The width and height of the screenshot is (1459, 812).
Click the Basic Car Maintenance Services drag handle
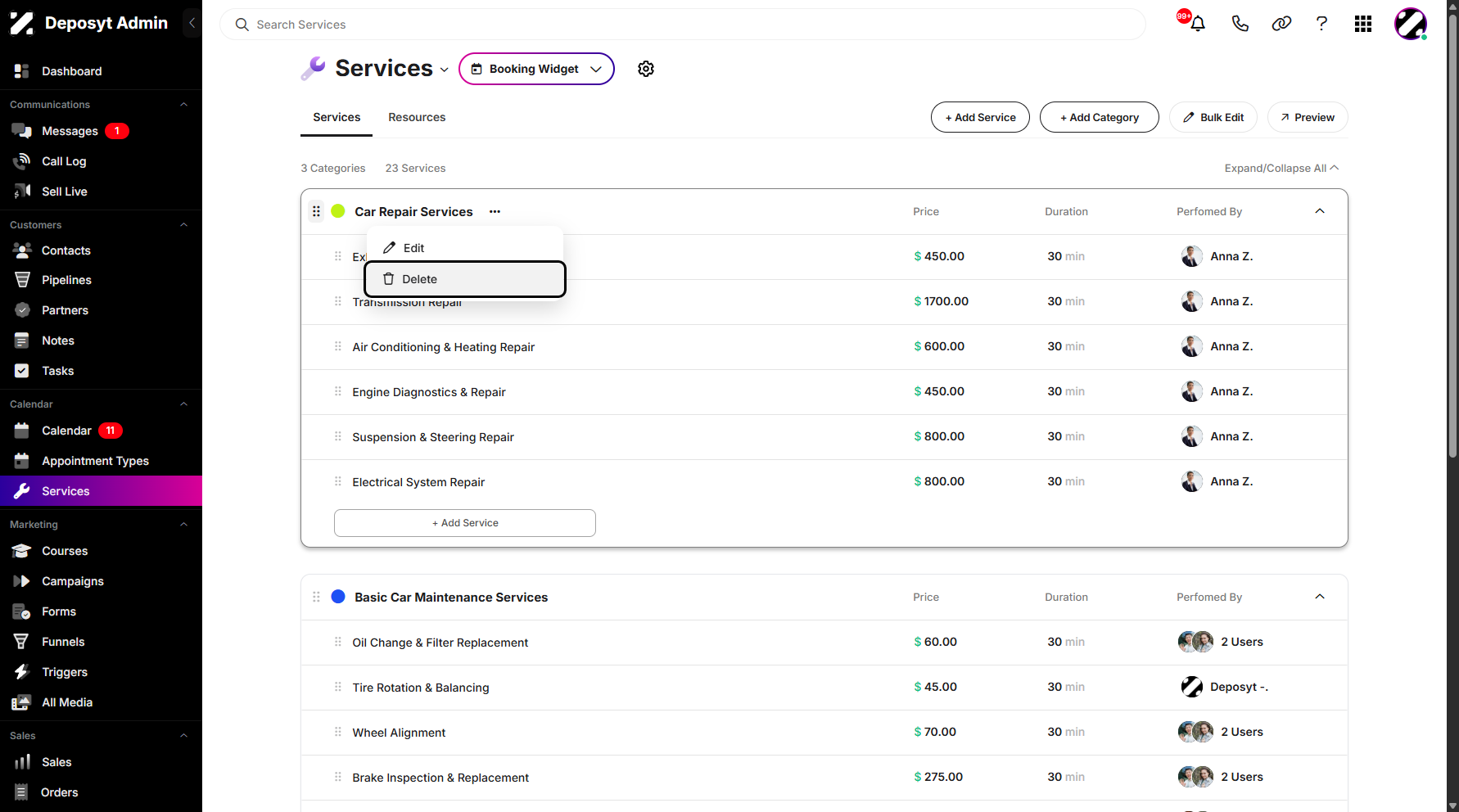point(316,597)
